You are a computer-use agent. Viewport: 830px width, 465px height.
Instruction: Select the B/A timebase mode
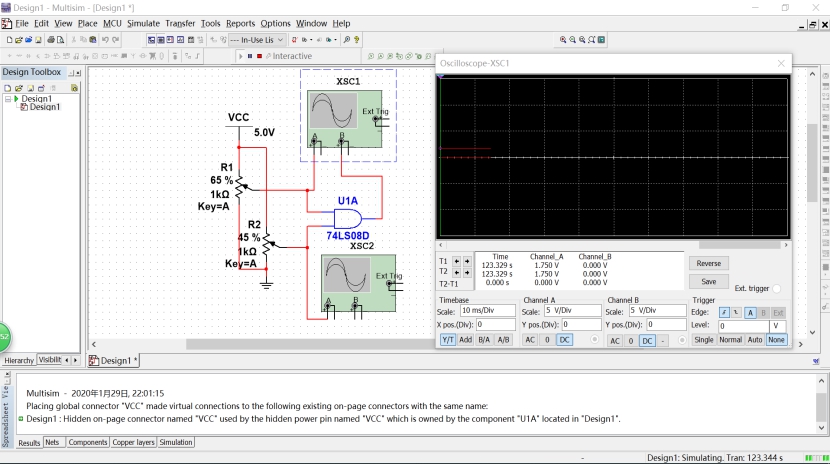[x=484, y=340]
